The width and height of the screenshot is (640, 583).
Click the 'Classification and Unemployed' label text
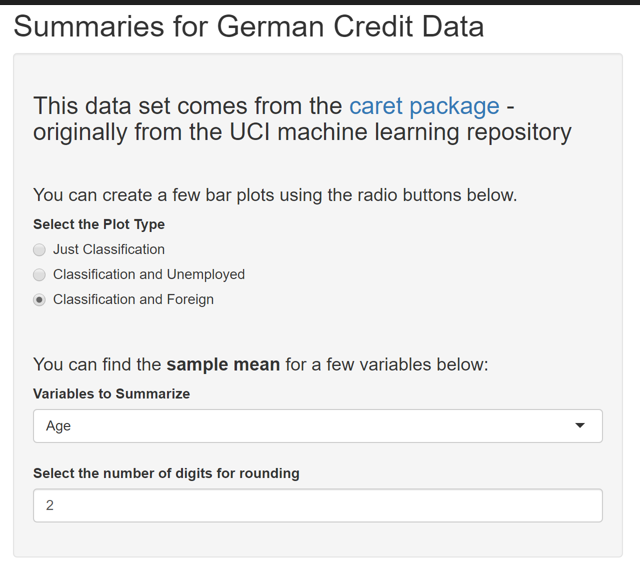tap(149, 274)
